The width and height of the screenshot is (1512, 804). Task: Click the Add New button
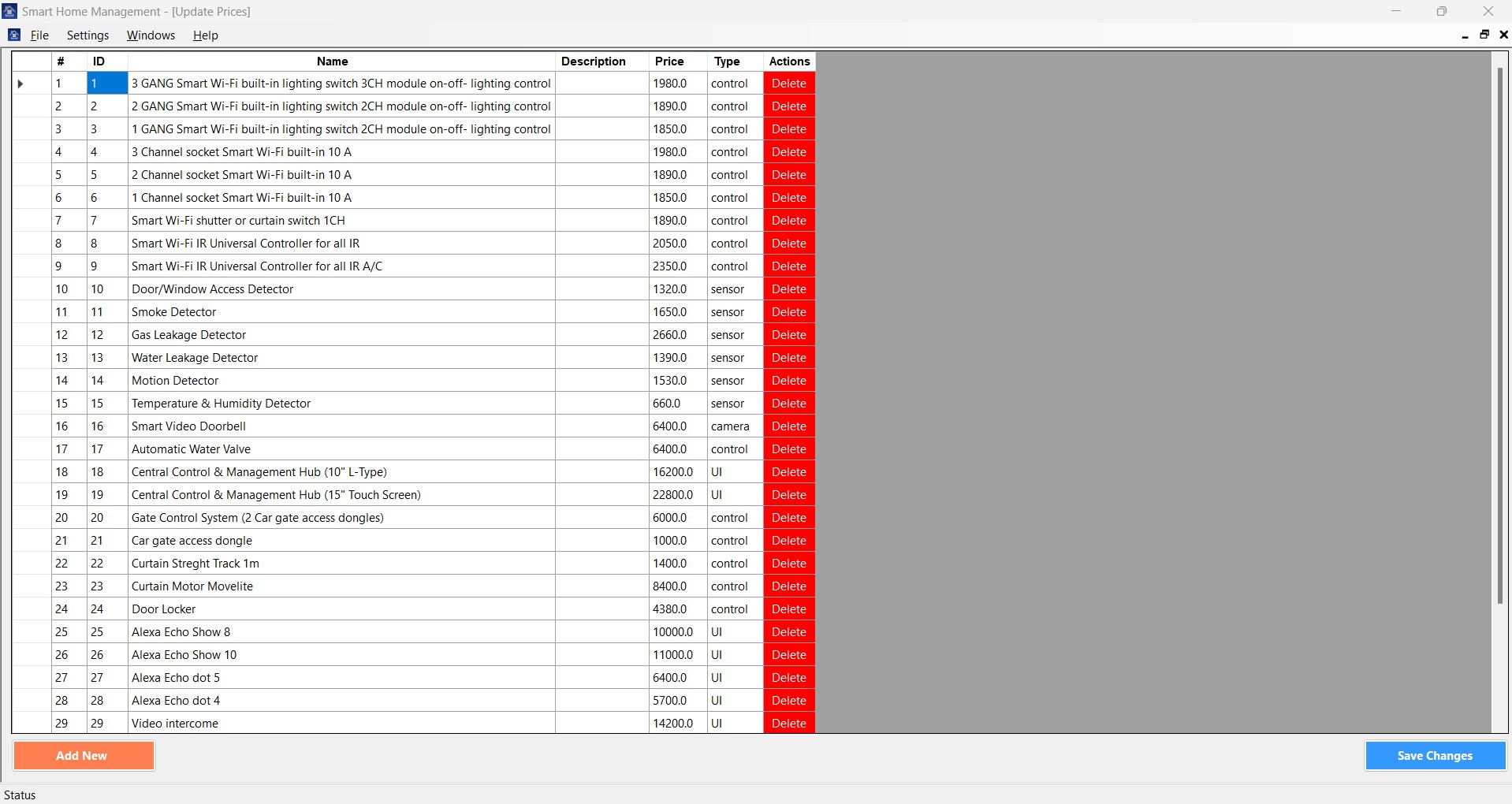coord(84,755)
